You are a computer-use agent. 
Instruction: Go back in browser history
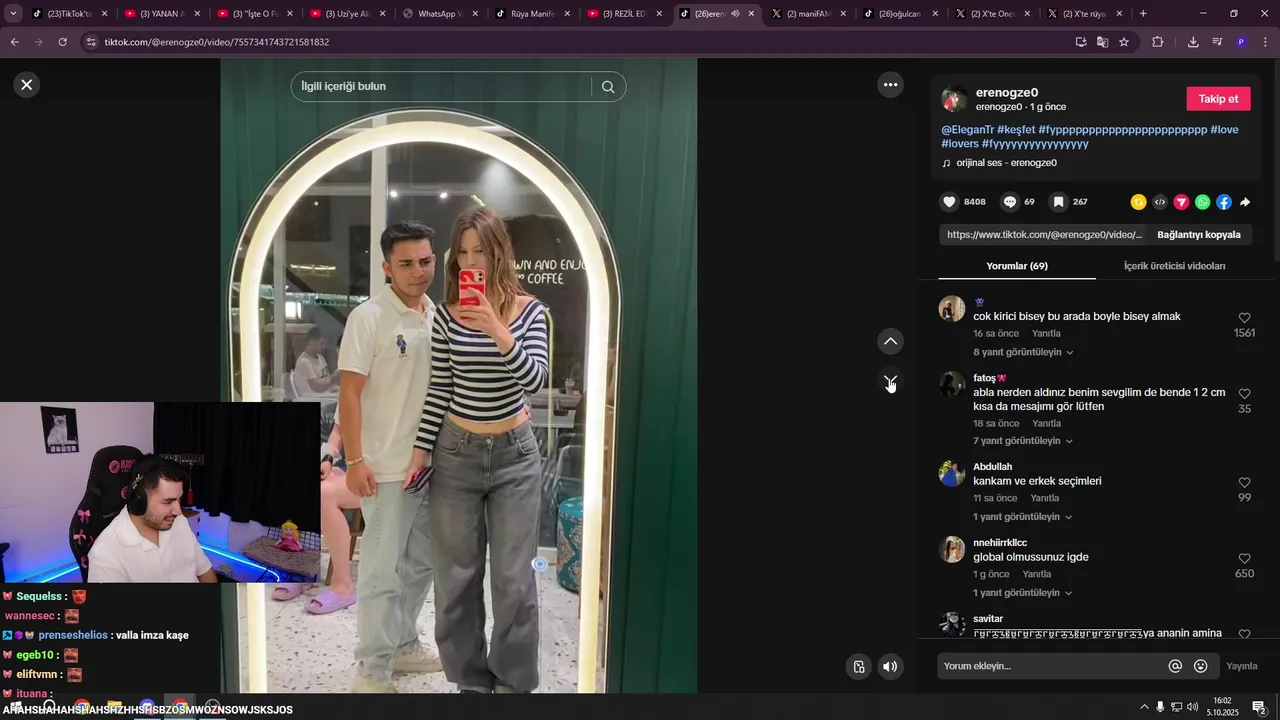tap(14, 42)
